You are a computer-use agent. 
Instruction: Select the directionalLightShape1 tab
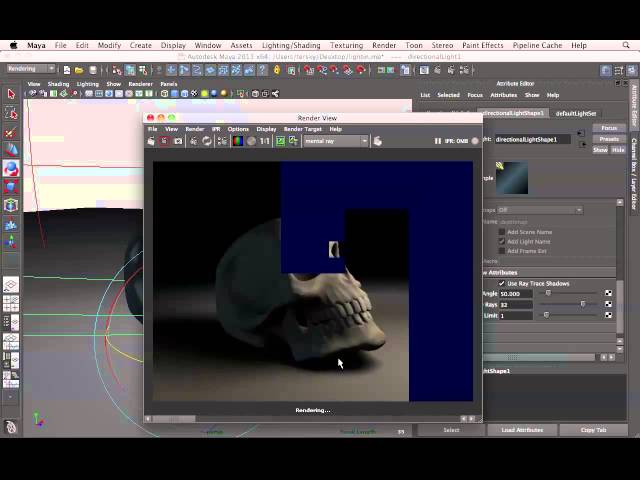click(x=513, y=113)
